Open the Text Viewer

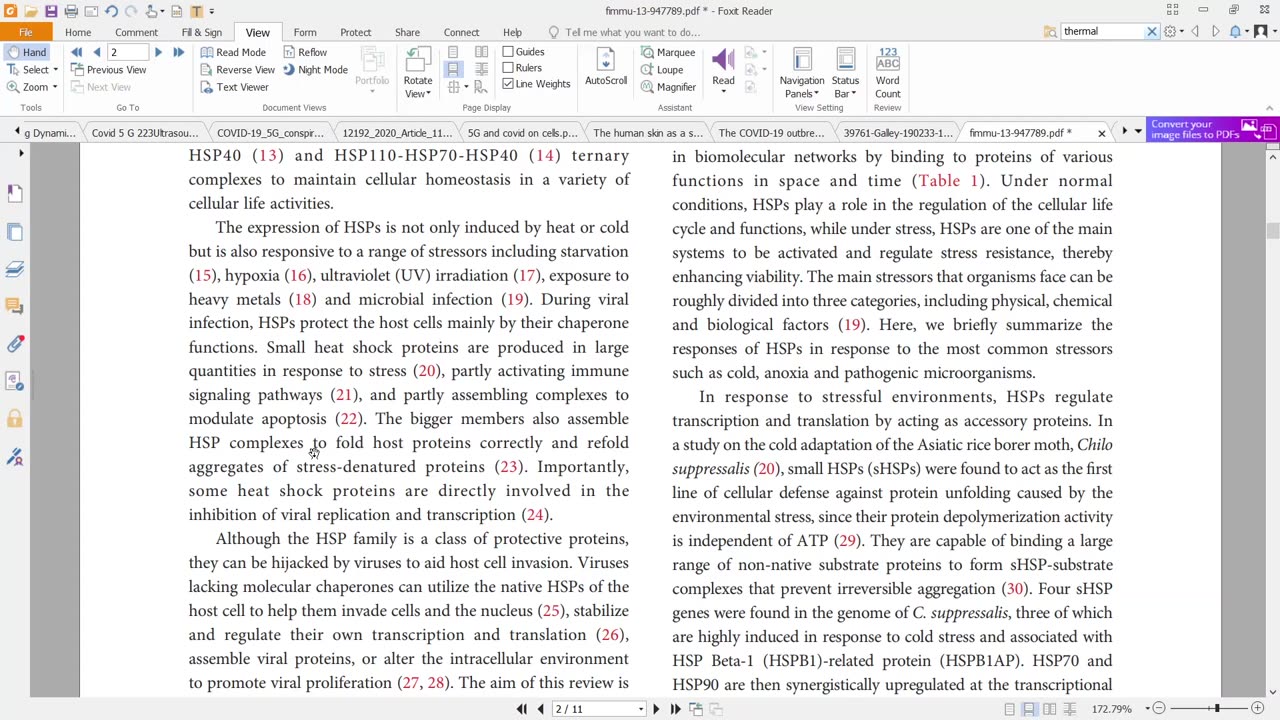pyautogui.click(x=234, y=87)
